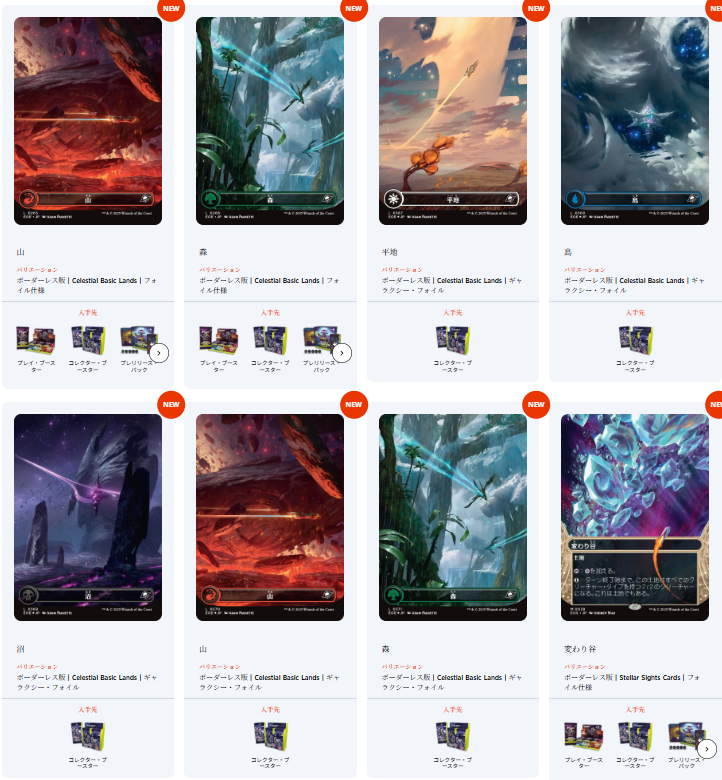
Task: Click Collector Booster icon under 平地 card
Action: pyautogui.click(x=452, y=340)
